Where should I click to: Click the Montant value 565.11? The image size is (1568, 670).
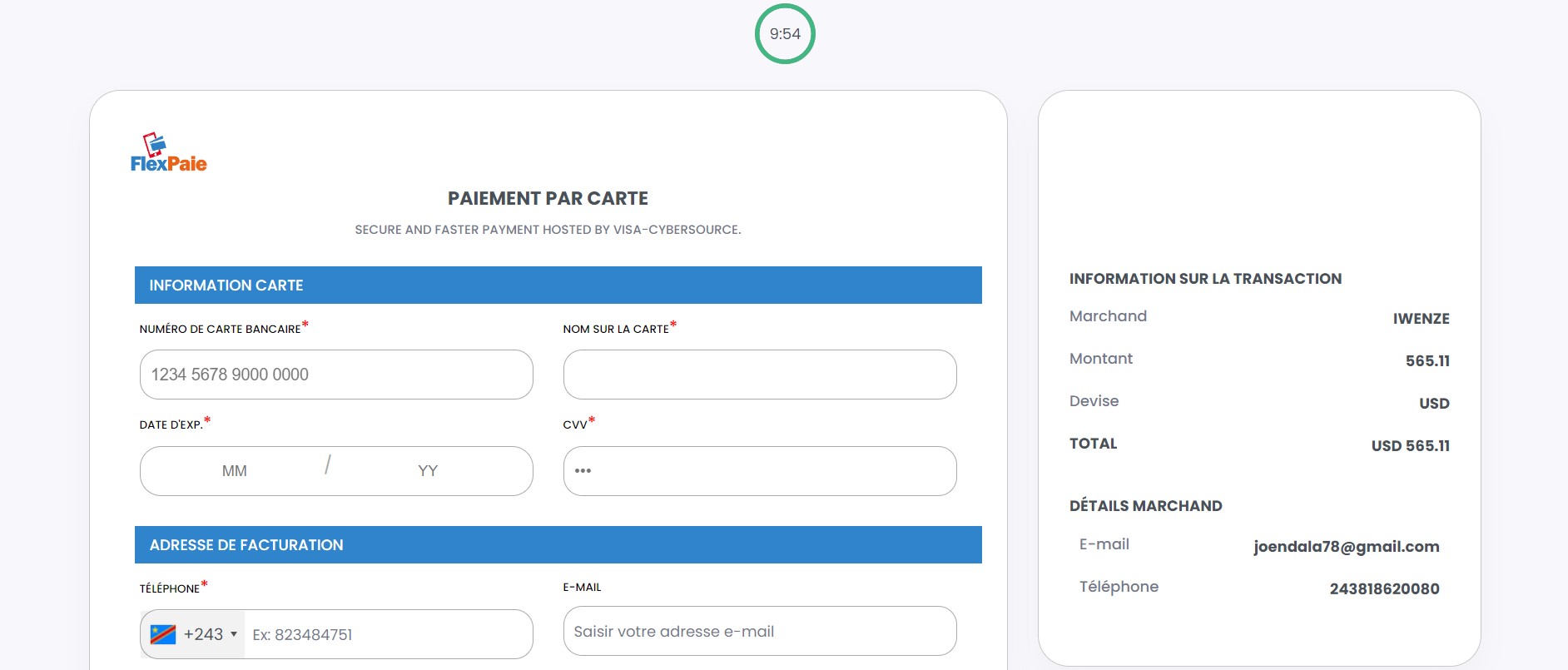click(1427, 361)
